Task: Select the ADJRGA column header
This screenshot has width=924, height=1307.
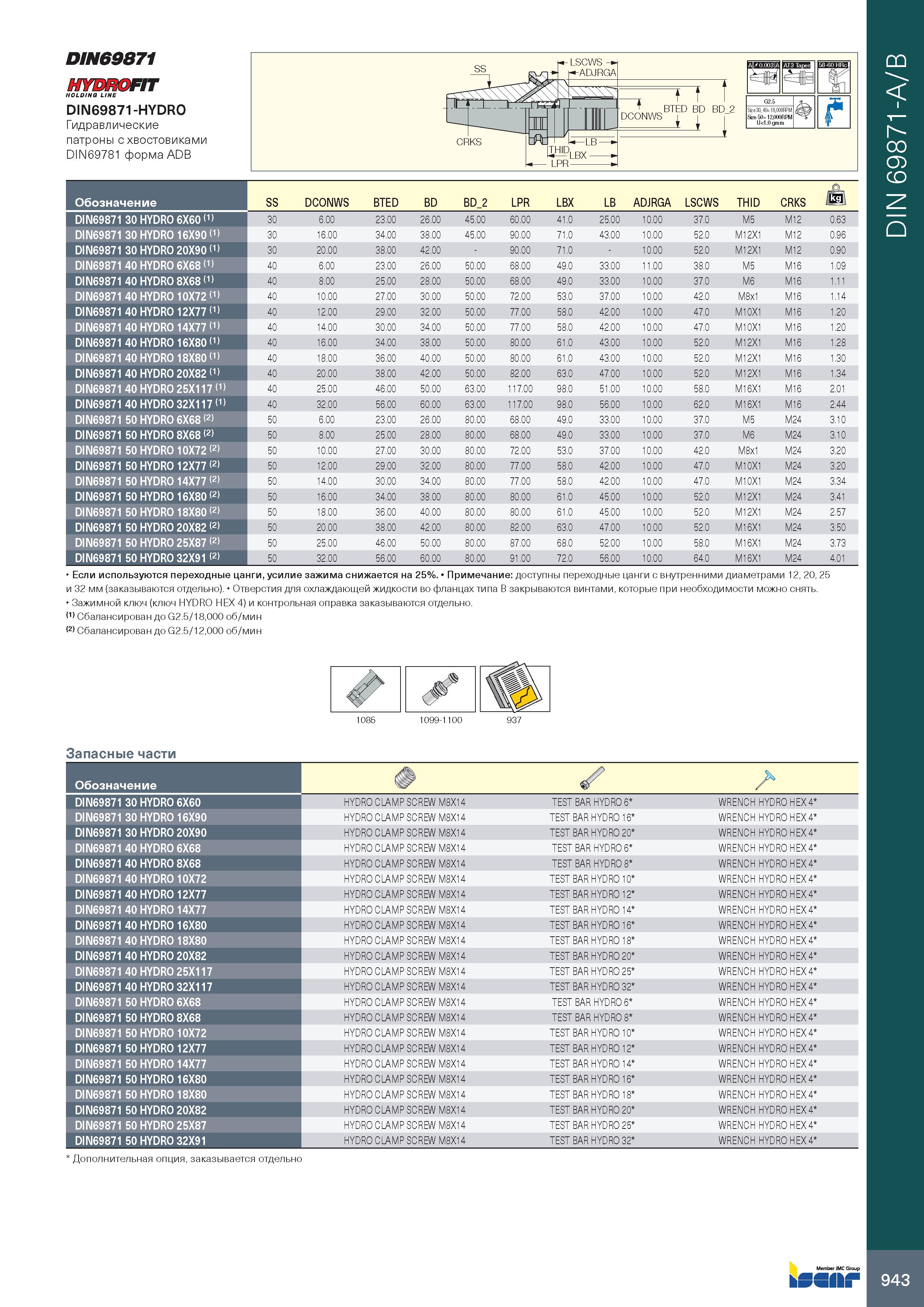Action: click(652, 203)
